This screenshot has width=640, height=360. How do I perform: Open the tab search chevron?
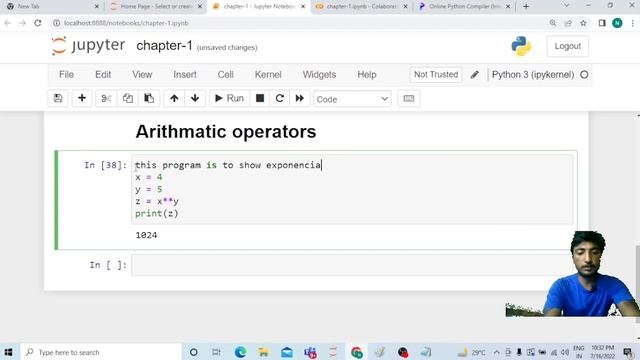pyautogui.click(x=567, y=6)
